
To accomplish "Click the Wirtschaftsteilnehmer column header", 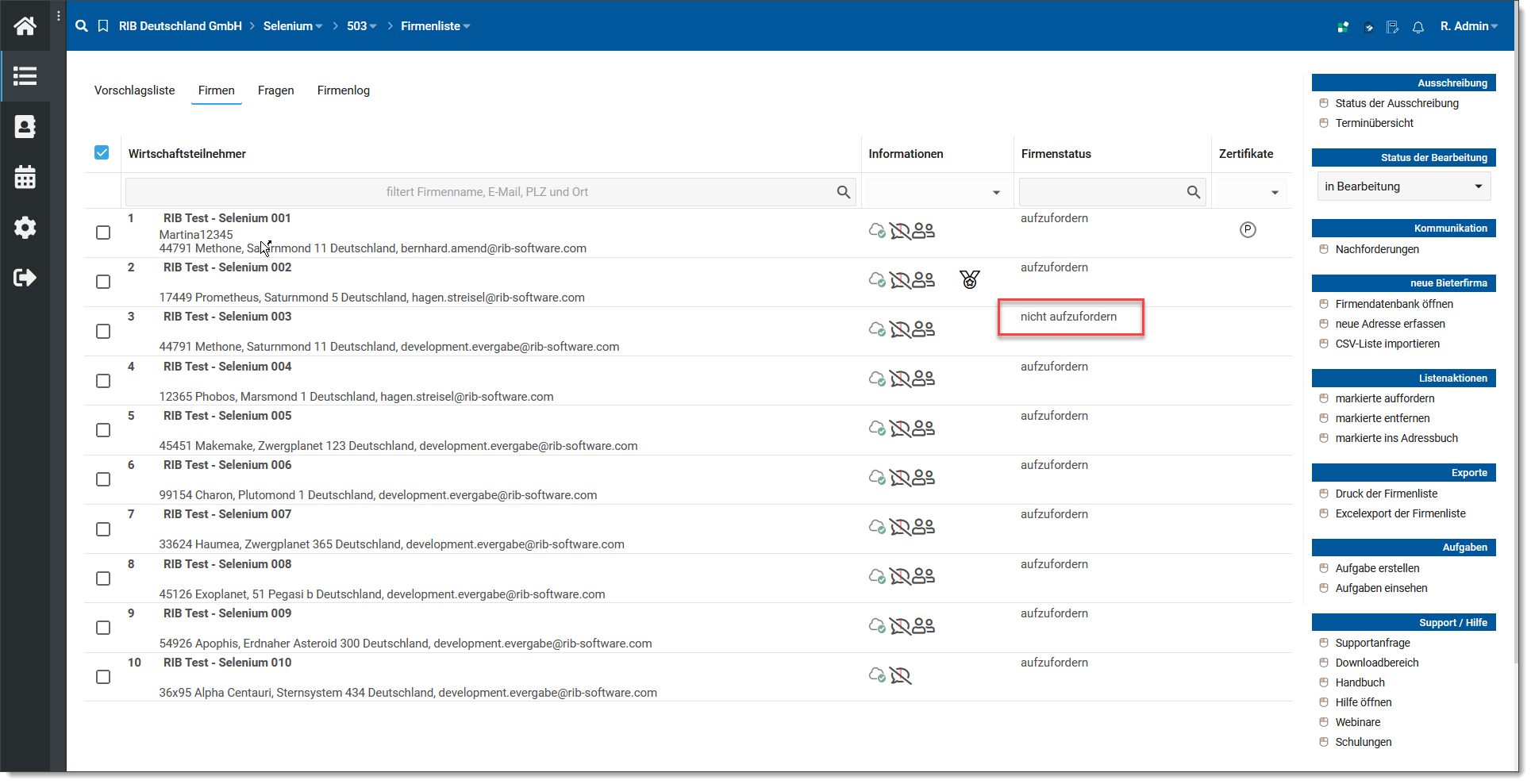I will click(187, 154).
